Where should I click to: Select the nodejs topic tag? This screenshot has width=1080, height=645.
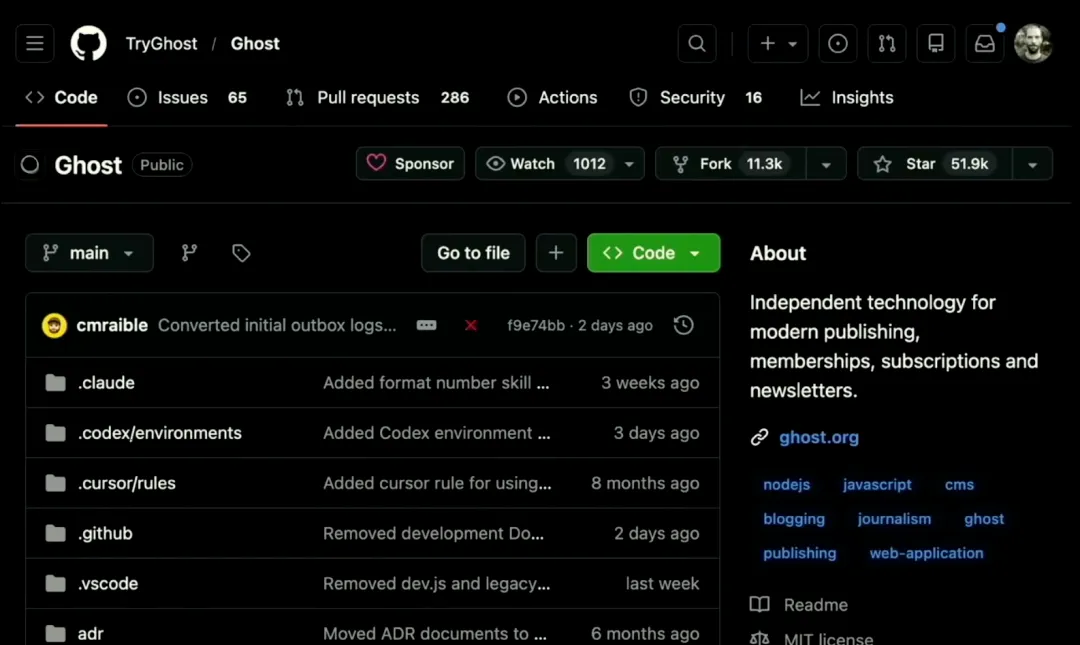787,484
